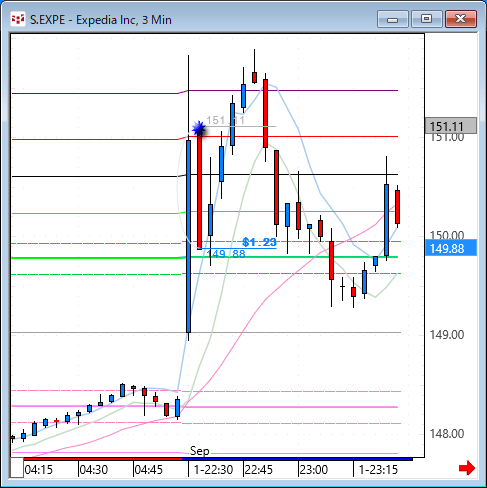Click the blue star trade marker

[x=199, y=128]
